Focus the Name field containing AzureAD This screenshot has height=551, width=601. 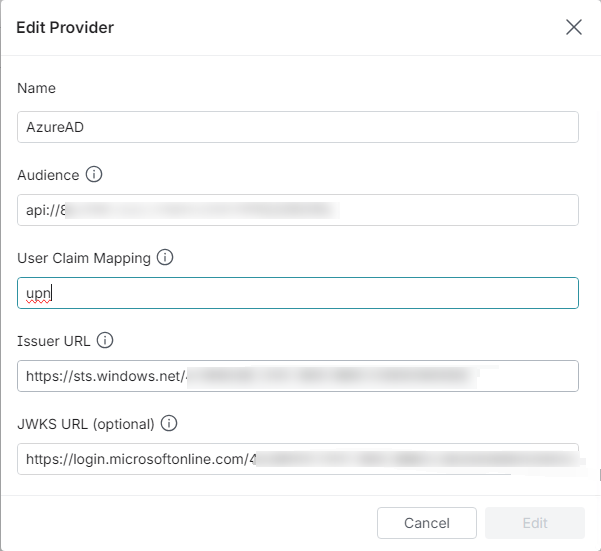coord(297,127)
